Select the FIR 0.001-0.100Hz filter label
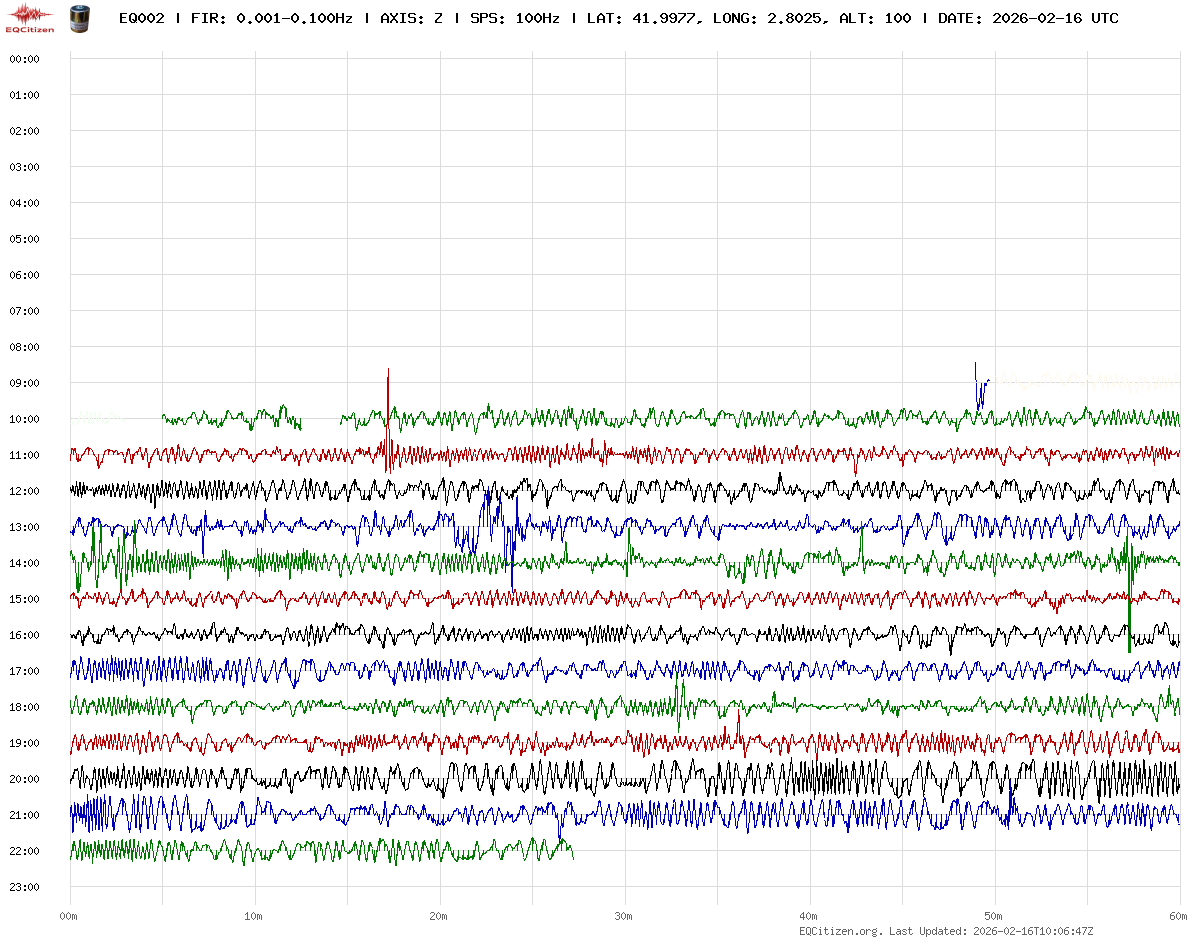1200x940 pixels. (272, 19)
